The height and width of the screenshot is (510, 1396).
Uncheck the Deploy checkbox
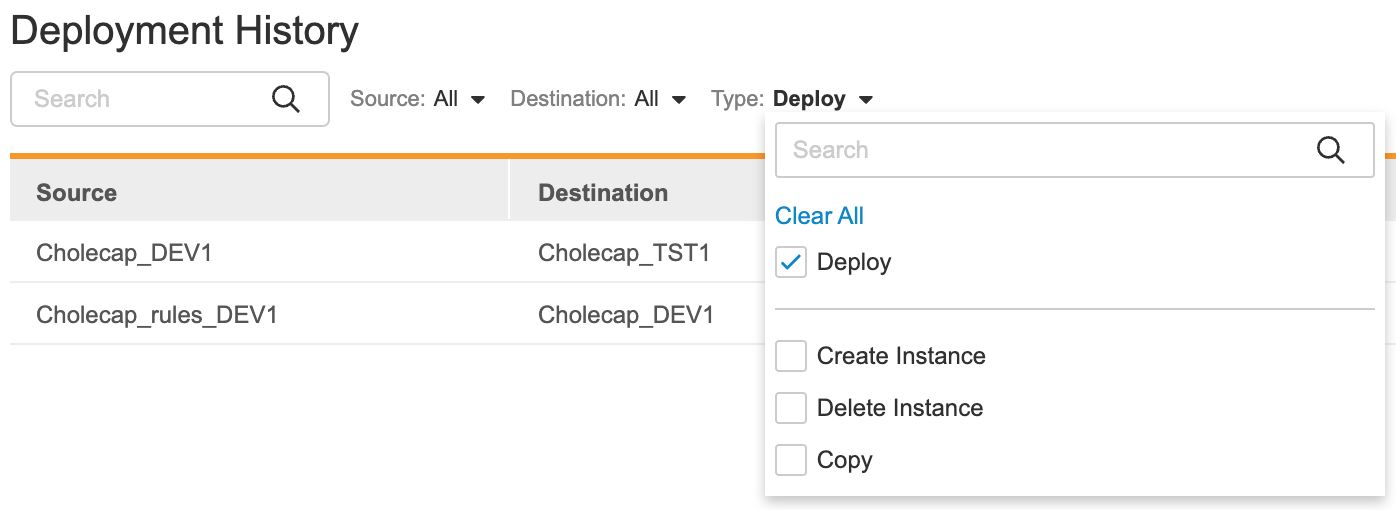click(x=791, y=263)
